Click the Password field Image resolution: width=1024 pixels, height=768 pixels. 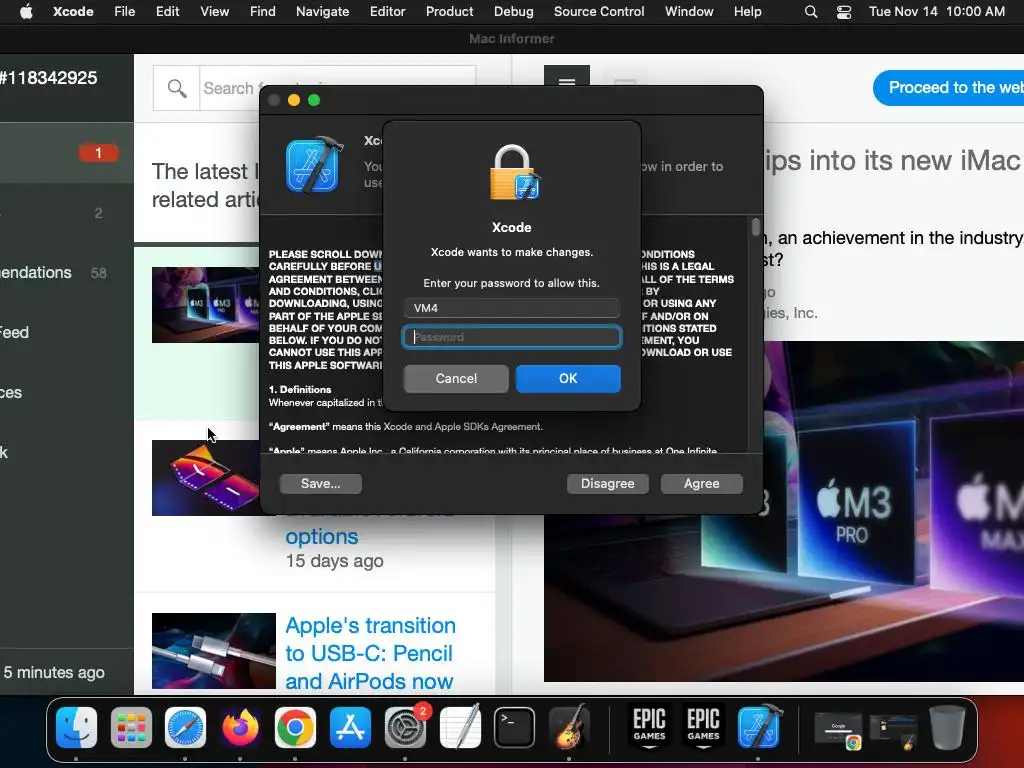click(x=512, y=337)
